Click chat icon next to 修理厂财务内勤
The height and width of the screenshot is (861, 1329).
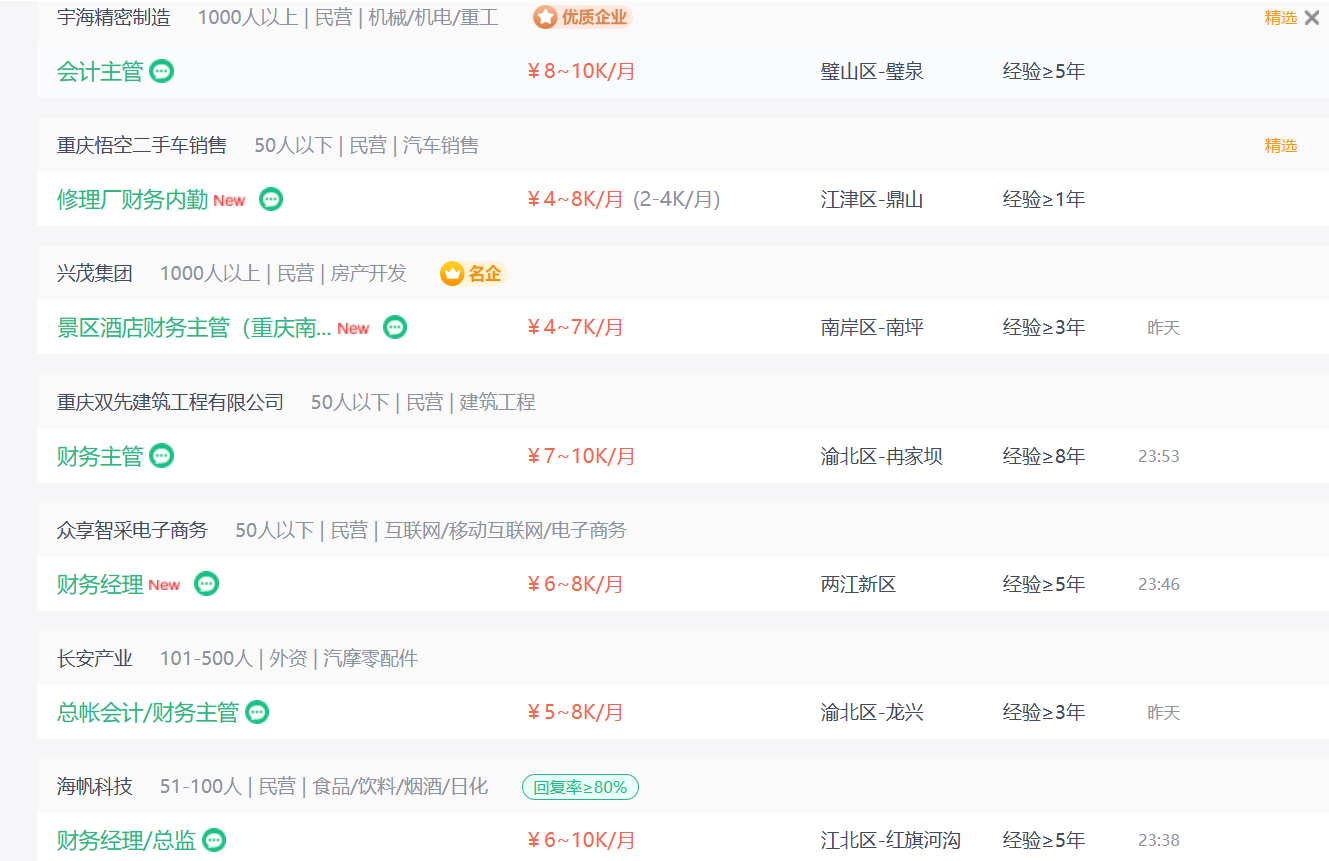coord(271,199)
